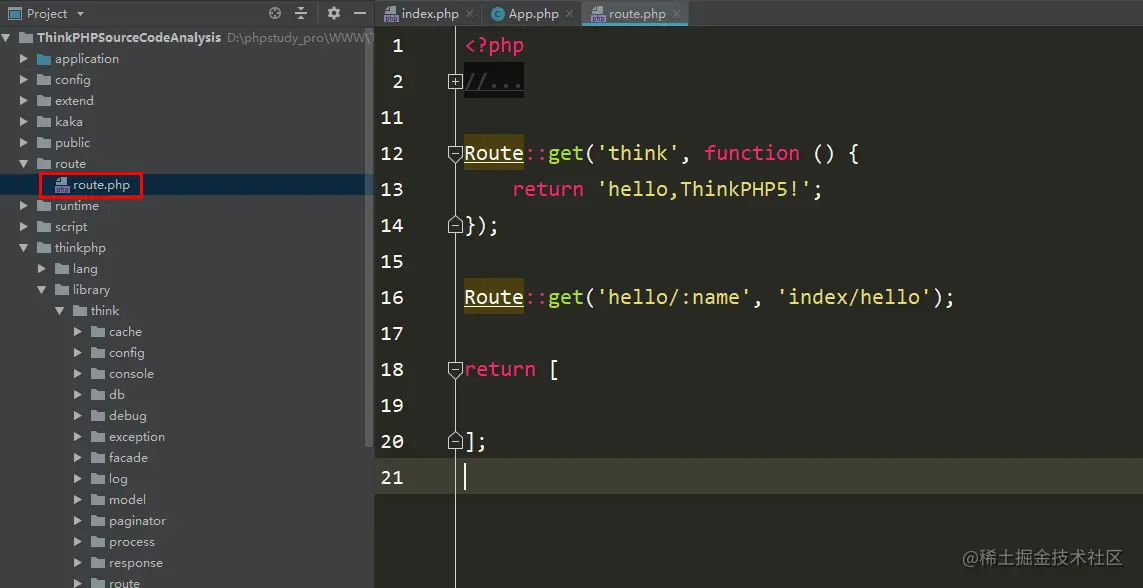Close the App.php tab
The height and width of the screenshot is (588, 1143).
569,14
